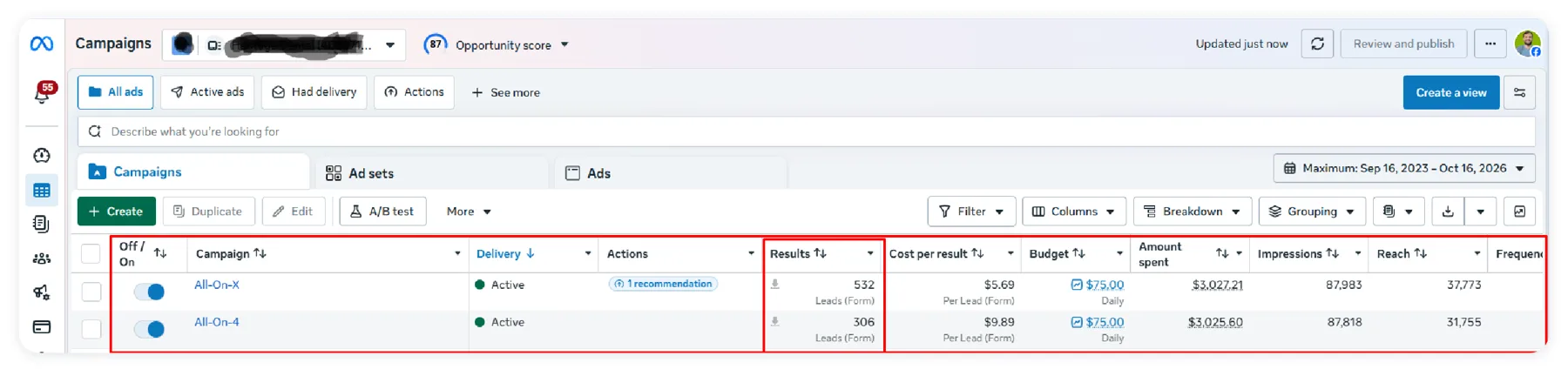
Task: Open notifications bell with 55 badge
Action: tap(42, 92)
